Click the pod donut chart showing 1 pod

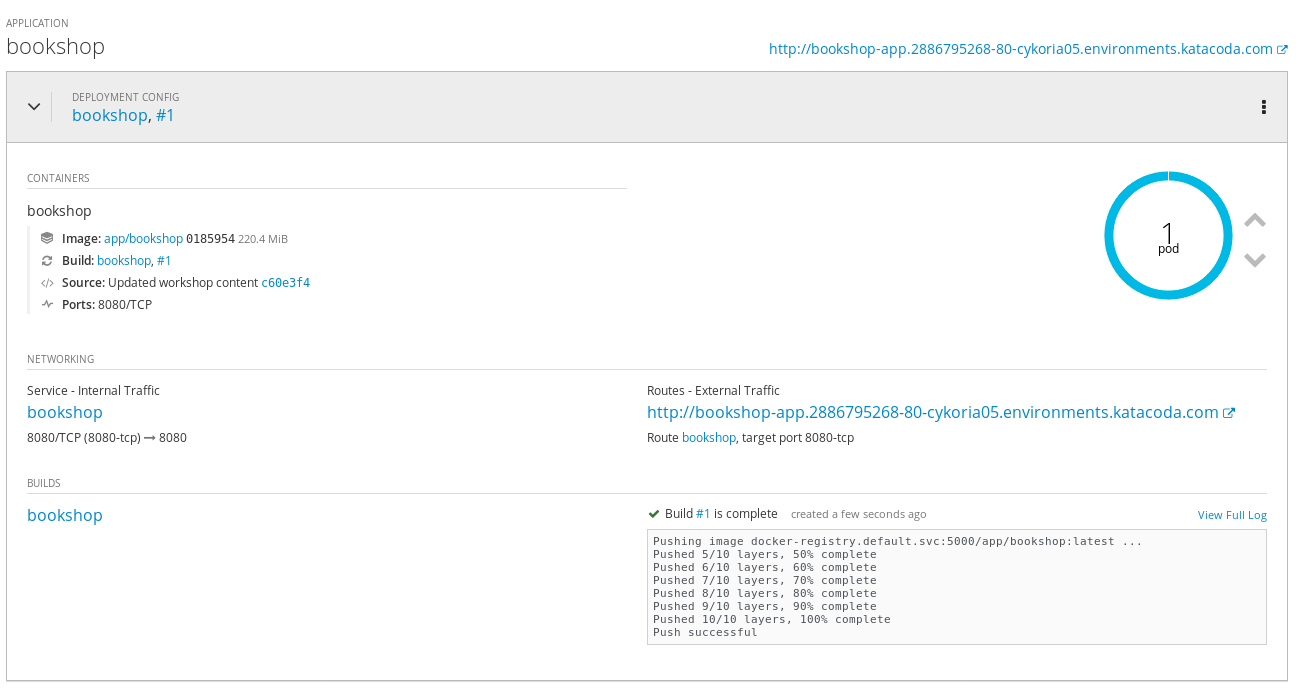[x=1168, y=236]
